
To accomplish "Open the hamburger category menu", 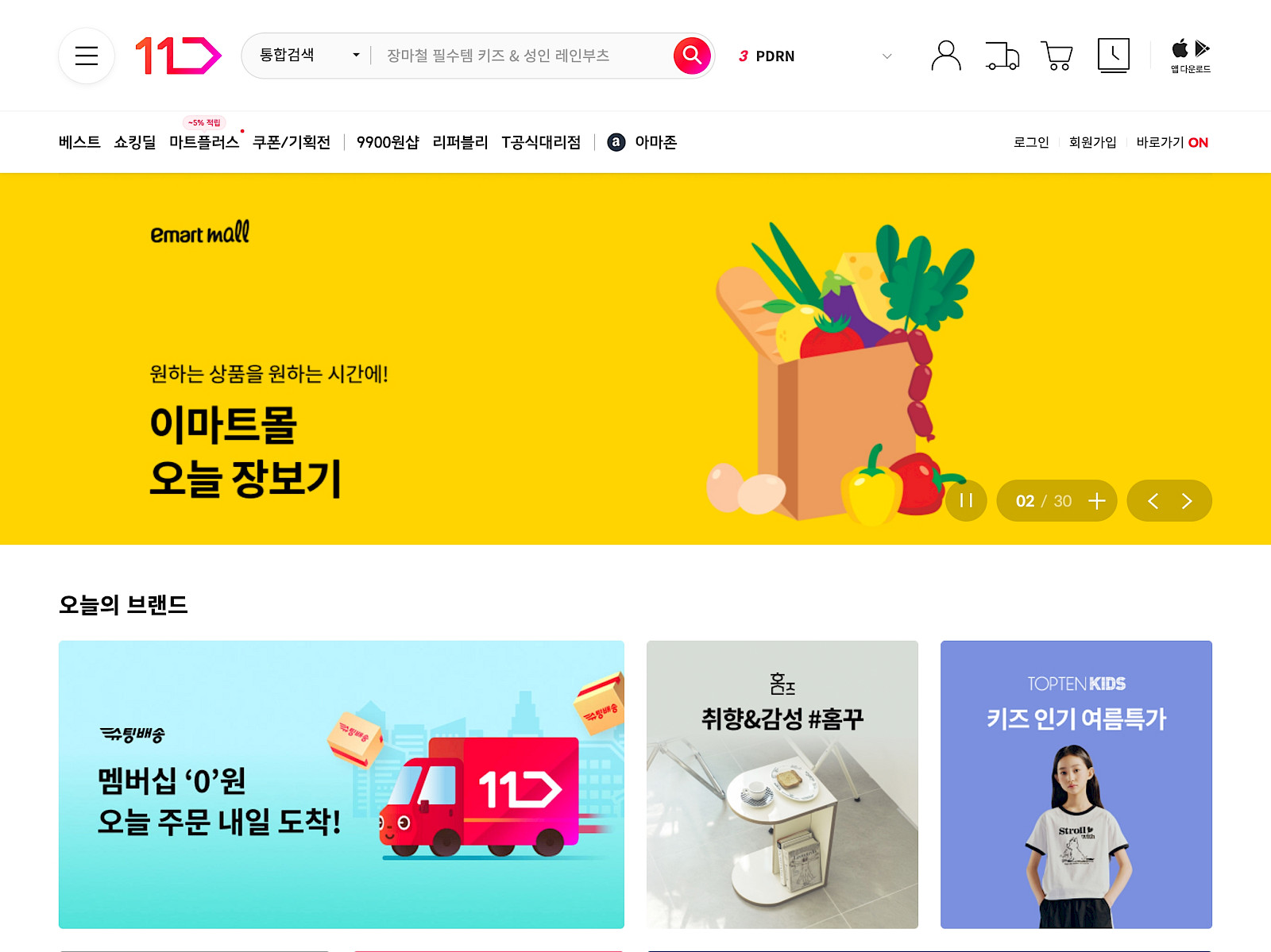I will 87,56.
